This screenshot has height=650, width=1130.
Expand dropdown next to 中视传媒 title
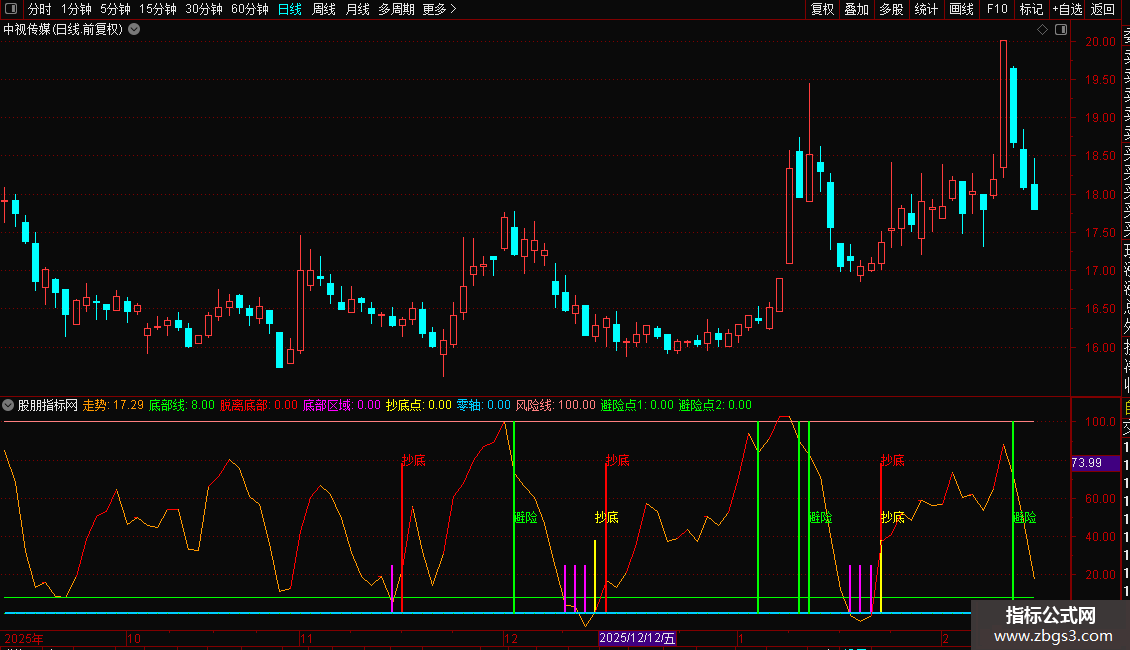(x=134, y=30)
